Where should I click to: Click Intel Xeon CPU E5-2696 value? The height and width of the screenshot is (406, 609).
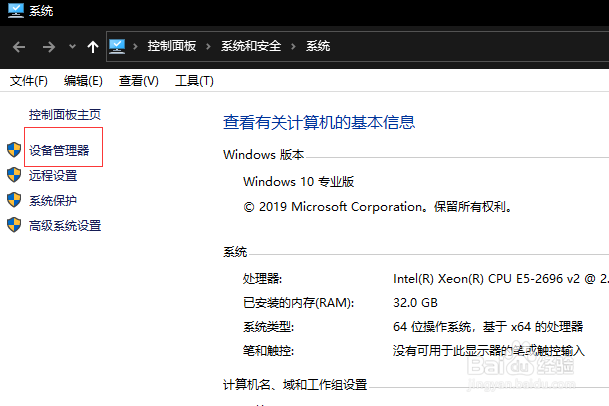tap(501, 279)
